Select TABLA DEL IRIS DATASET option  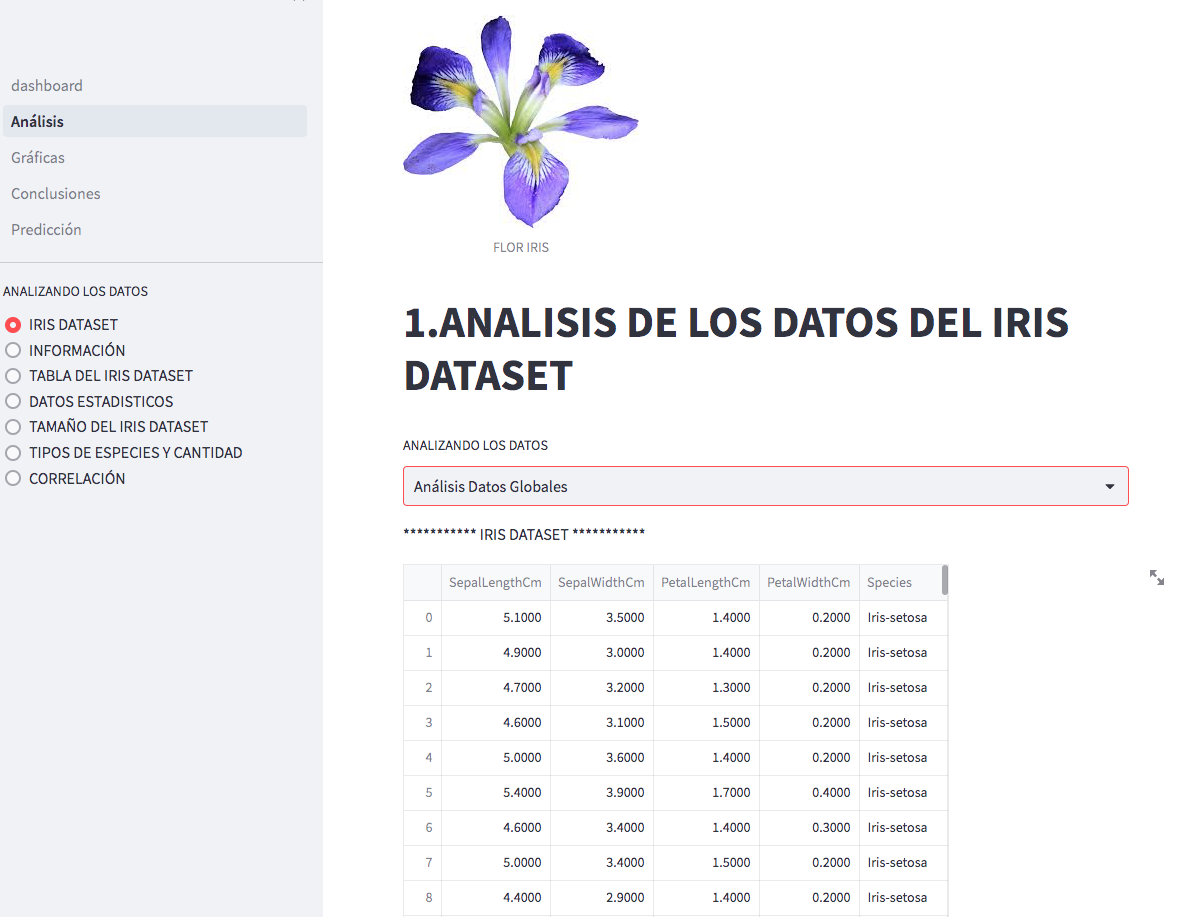tap(12, 376)
